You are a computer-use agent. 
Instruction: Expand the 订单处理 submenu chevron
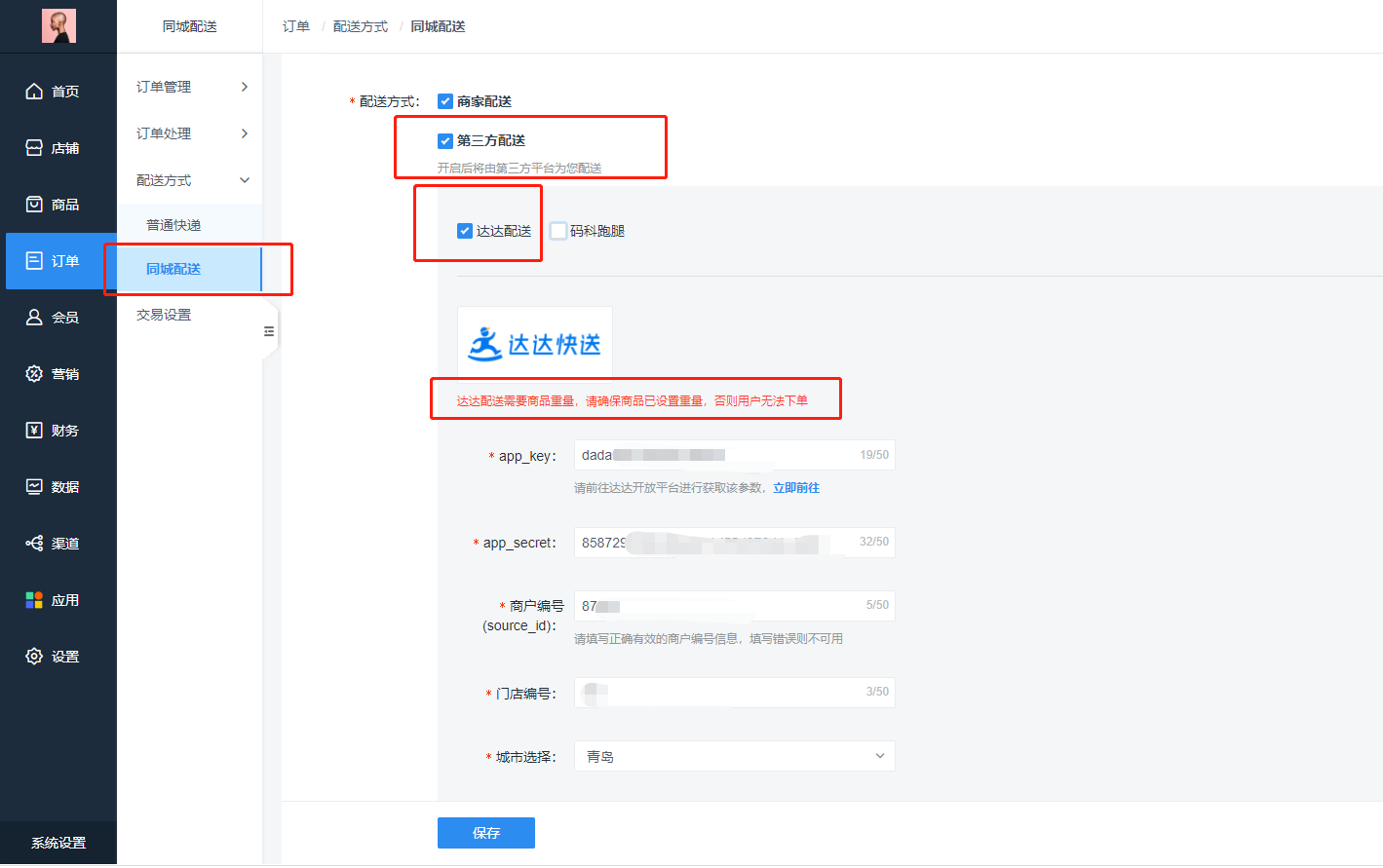tap(245, 133)
